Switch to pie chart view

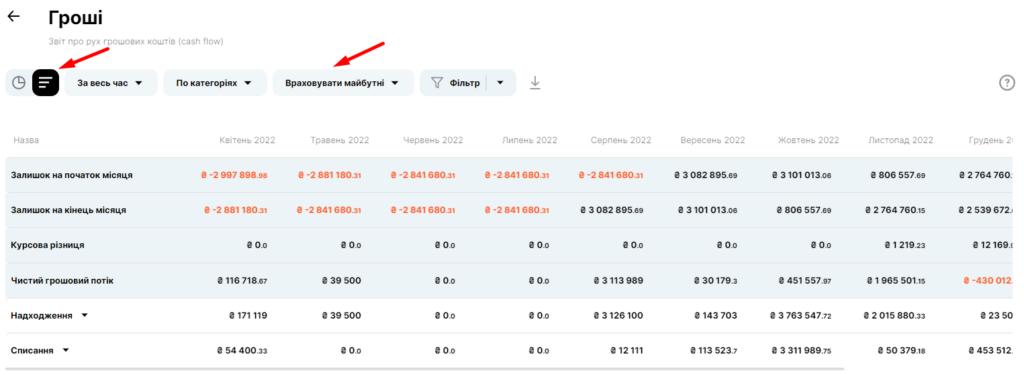click(19, 83)
